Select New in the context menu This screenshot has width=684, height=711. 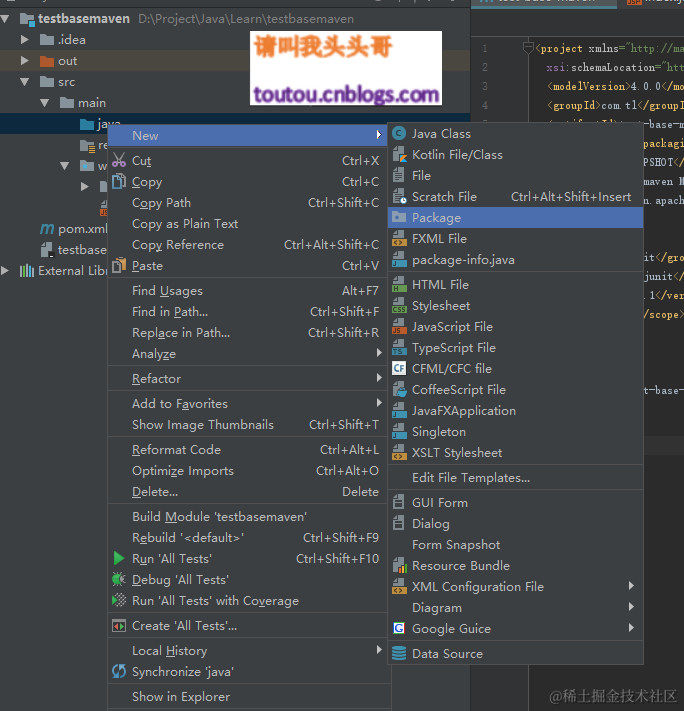[x=247, y=136]
